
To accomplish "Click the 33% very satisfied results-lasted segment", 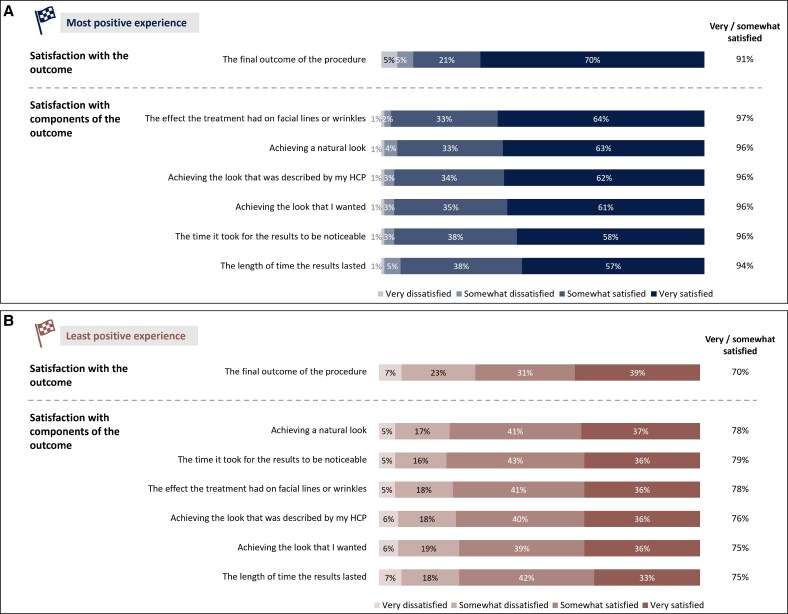I will pos(647,578).
